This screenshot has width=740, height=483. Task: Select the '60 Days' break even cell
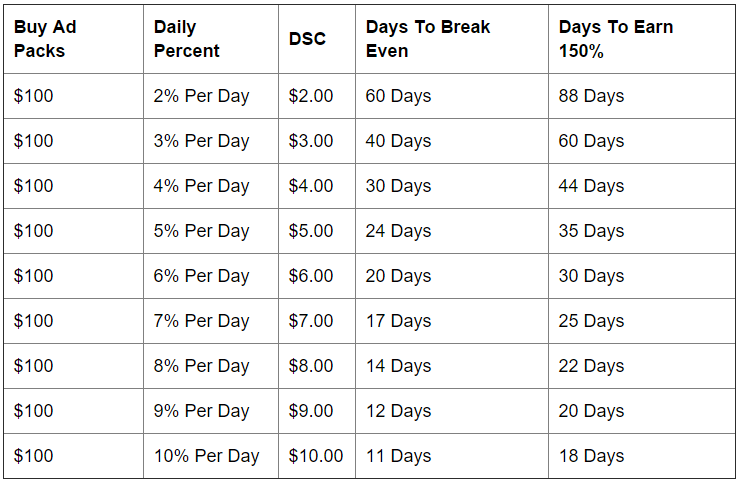[398, 96]
